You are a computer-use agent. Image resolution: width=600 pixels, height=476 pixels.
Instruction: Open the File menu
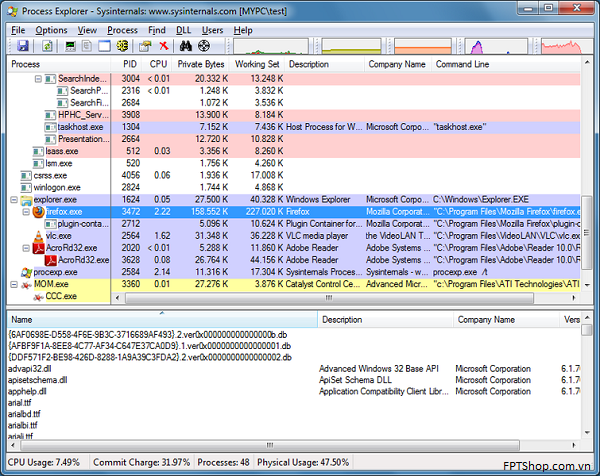[x=18, y=30]
